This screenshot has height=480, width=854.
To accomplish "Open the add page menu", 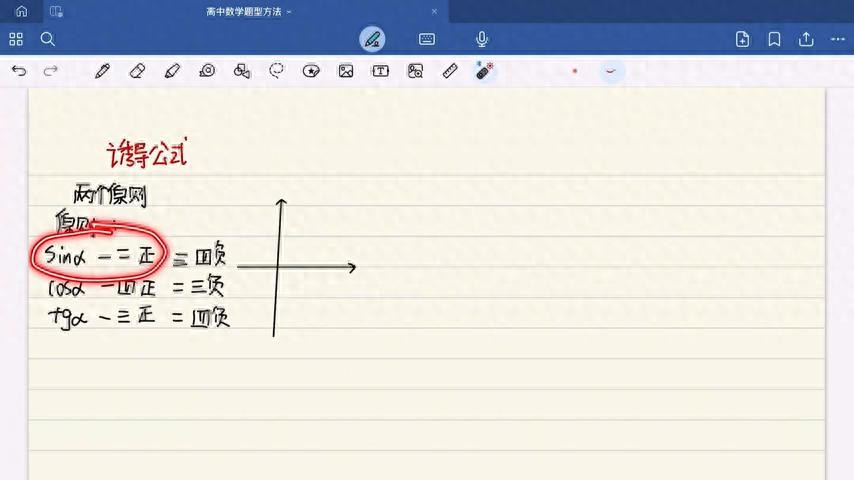I will (742, 39).
